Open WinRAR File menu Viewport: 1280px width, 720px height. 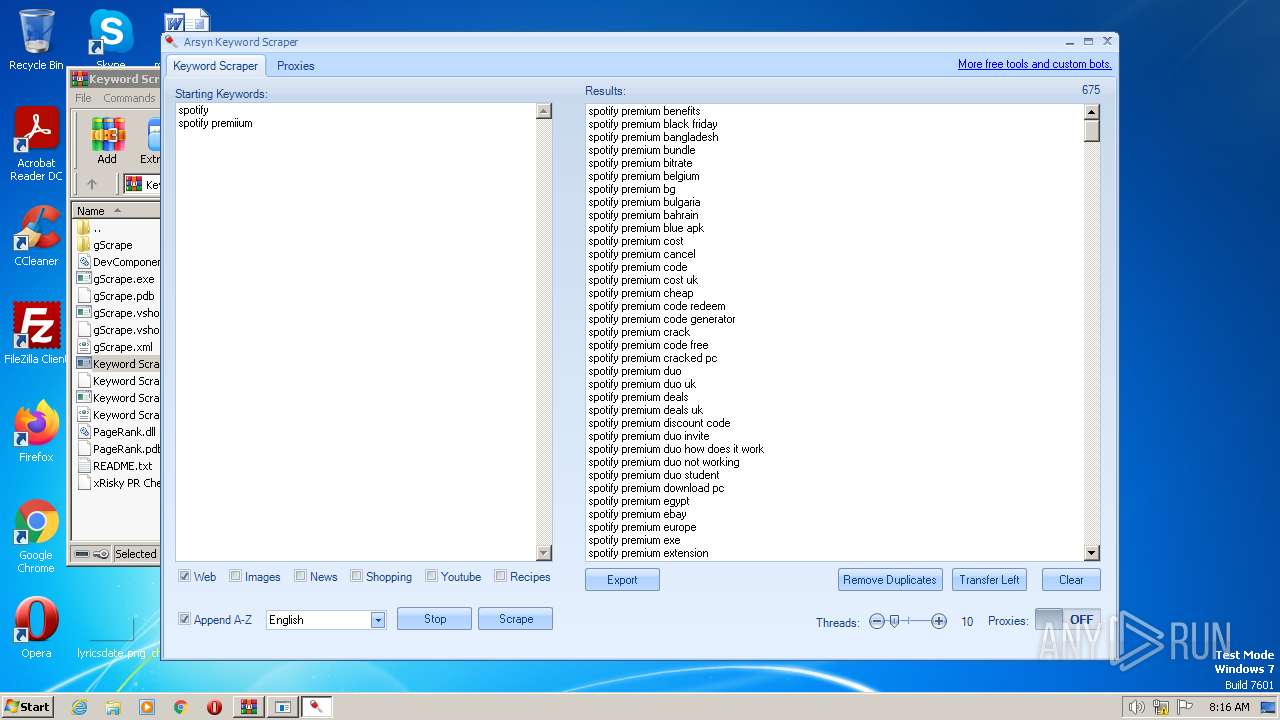83,98
